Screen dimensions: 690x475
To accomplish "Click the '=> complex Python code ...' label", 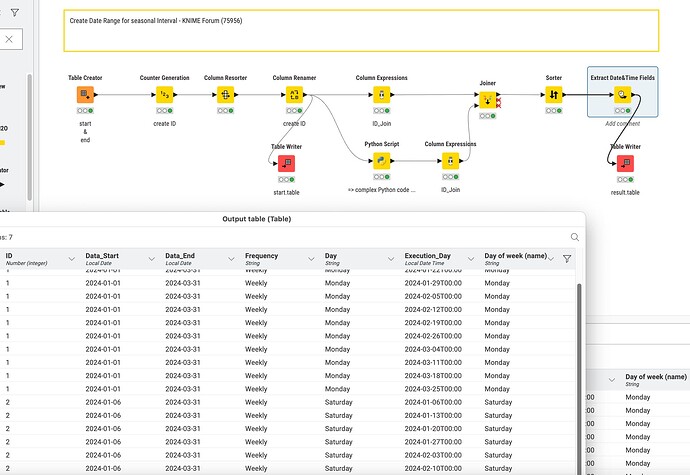I will (x=382, y=190).
